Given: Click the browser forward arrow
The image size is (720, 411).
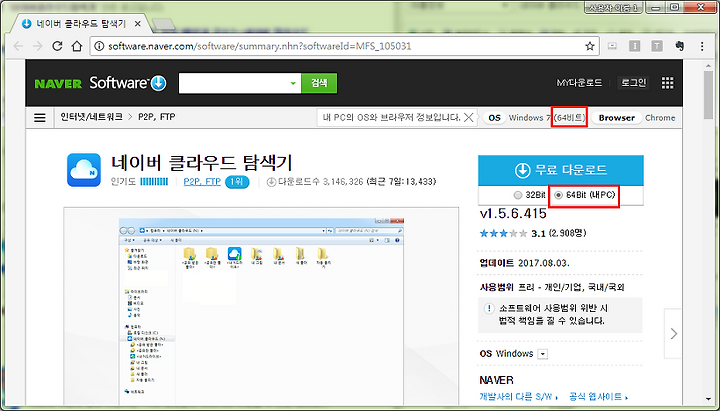Looking at the screenshot, I should pos(38,46).
